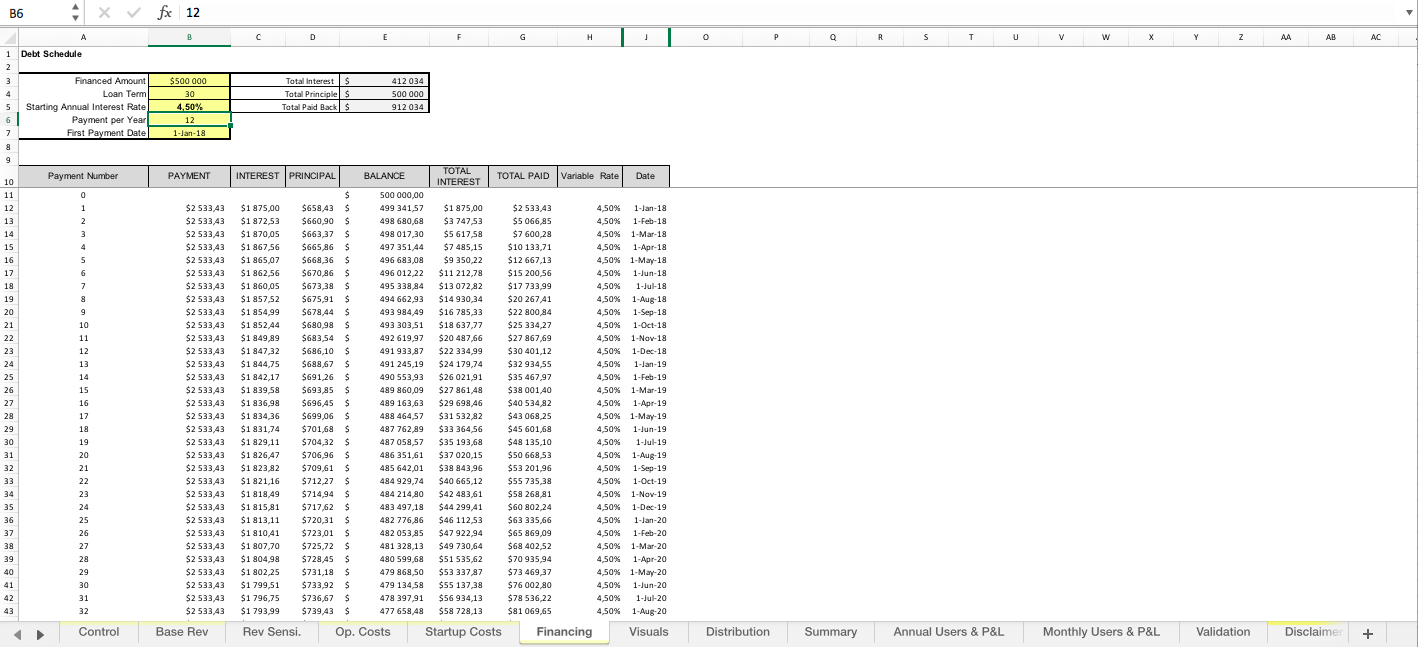Select column AC header
This screenshot has width=1418, height=647.
pyautogui.click(x=1375, y=37)
